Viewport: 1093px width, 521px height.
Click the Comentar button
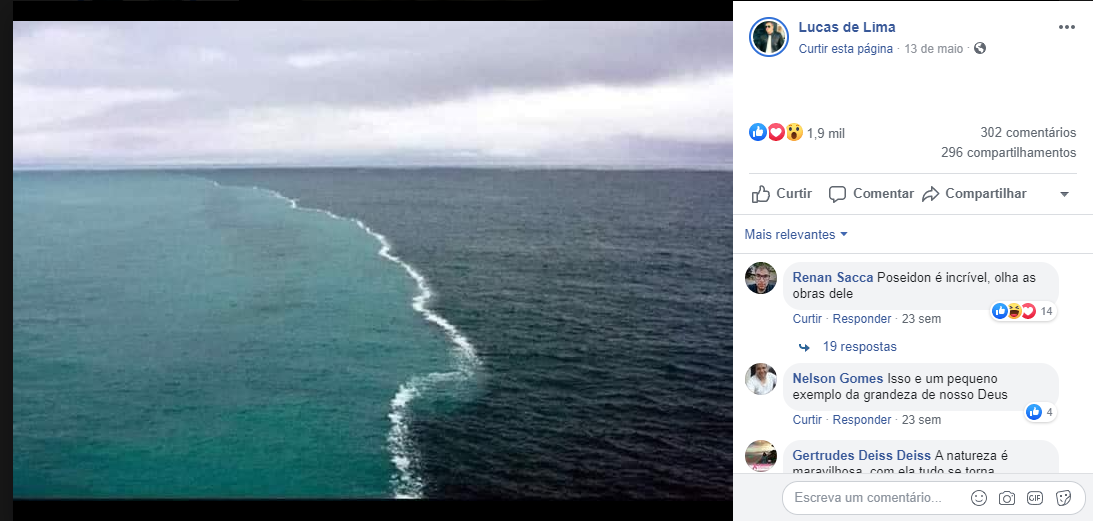click(x=871, y=194)
